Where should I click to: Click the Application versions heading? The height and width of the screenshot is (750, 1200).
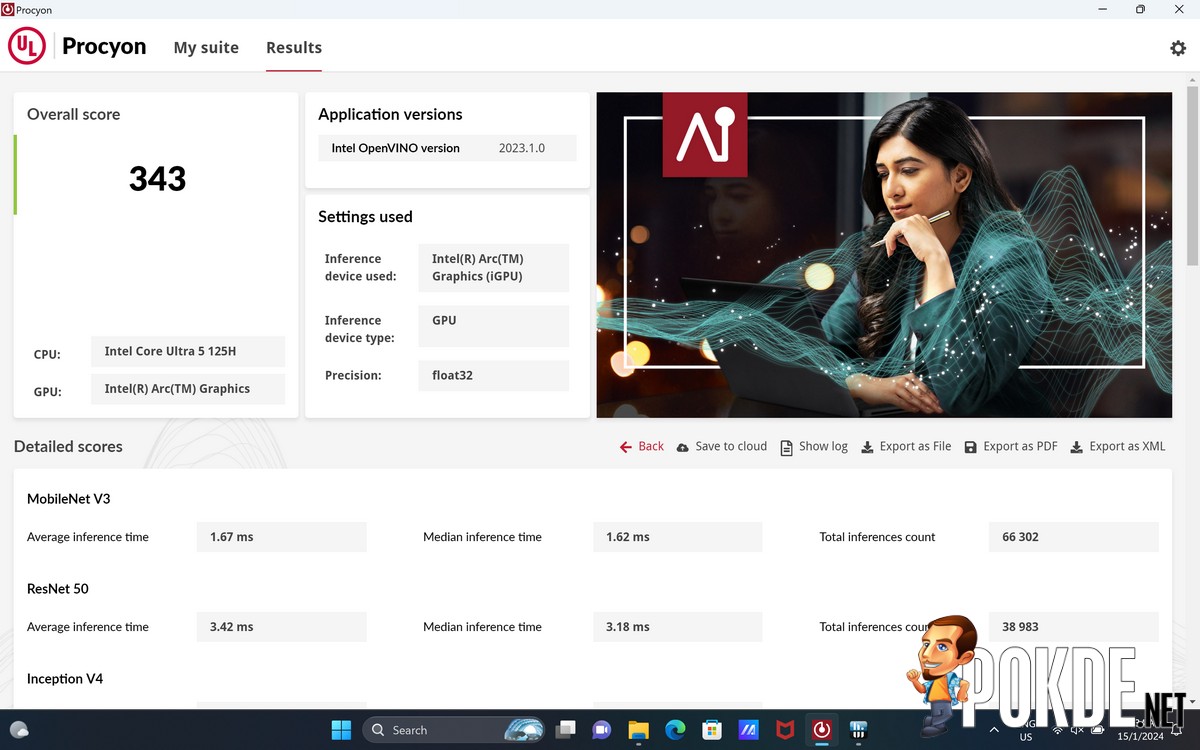tap(390, 115)
